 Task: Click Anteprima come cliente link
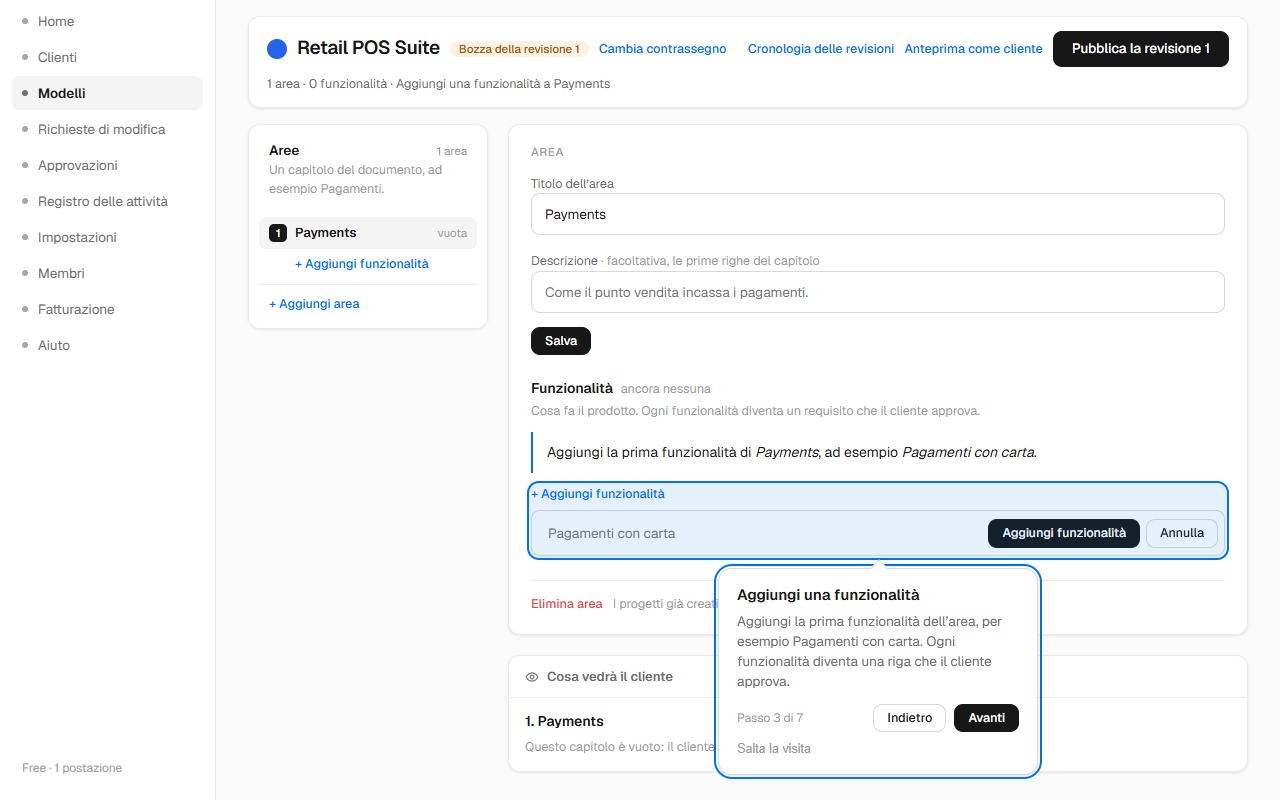(973, 49)
